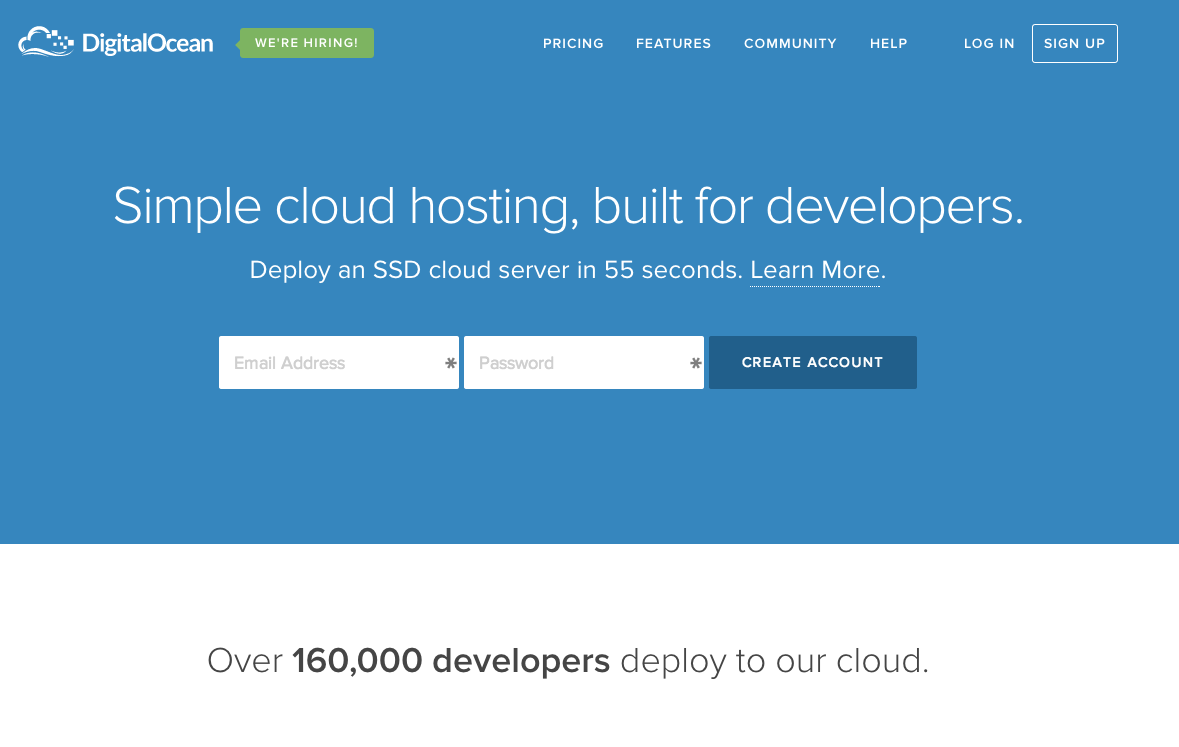
Task: Click the Simple cloud hosting headline
Action: pos(568,206)
